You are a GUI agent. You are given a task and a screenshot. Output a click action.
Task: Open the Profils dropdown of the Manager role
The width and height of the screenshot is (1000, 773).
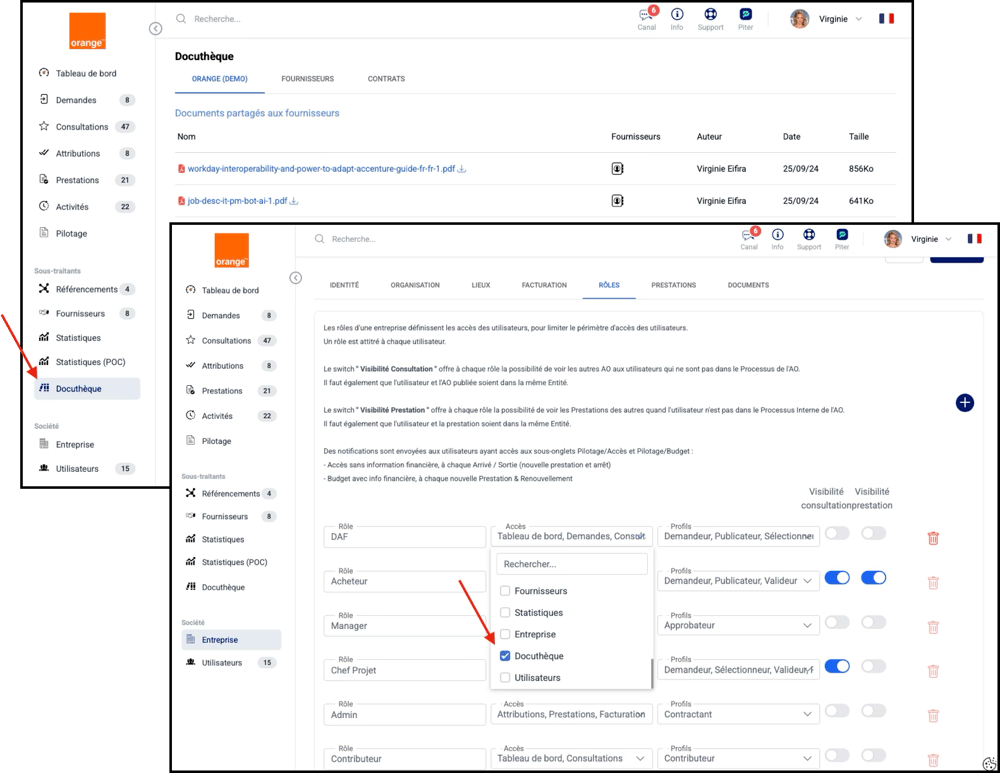(739, 626)
